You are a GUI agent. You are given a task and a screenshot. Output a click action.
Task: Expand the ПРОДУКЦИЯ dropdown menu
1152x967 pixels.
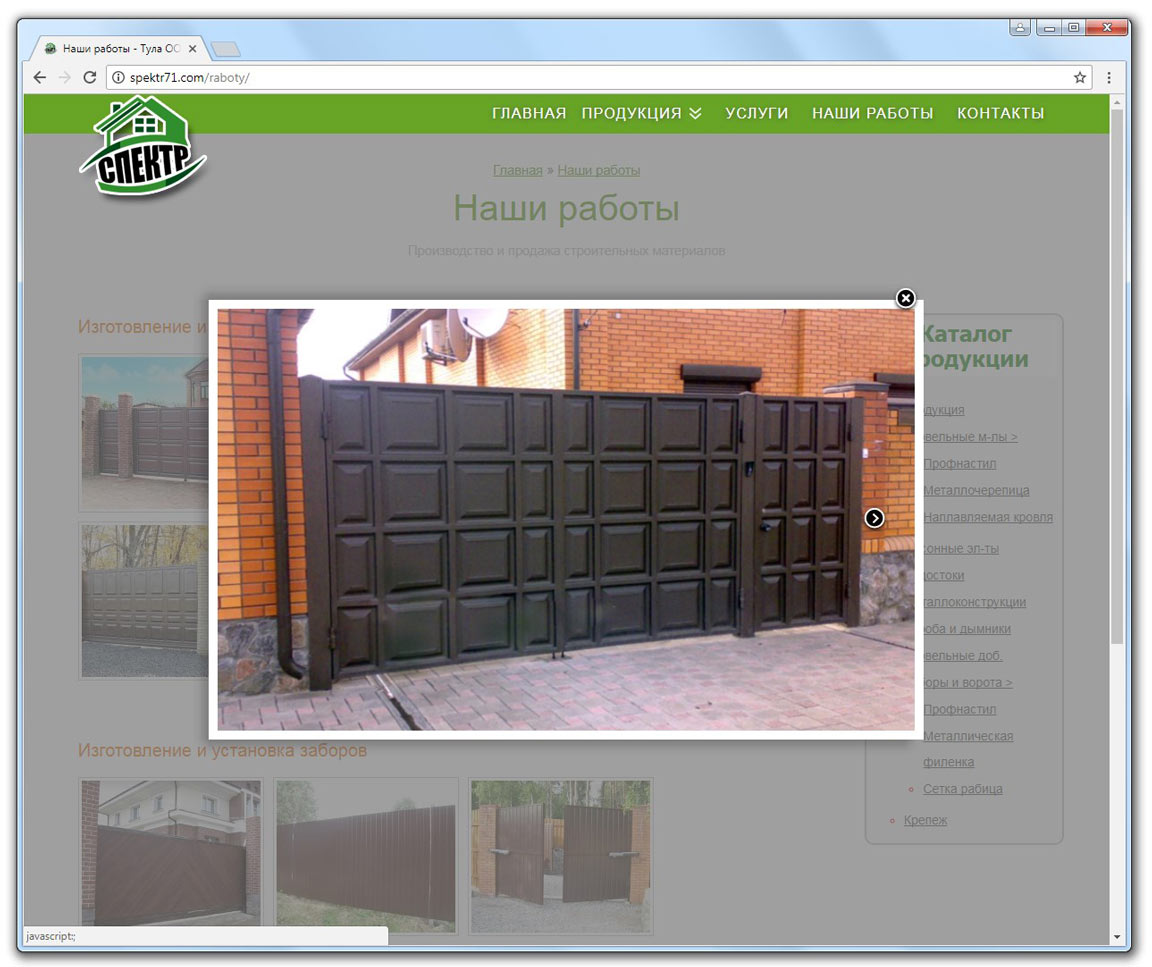point(641,113)
